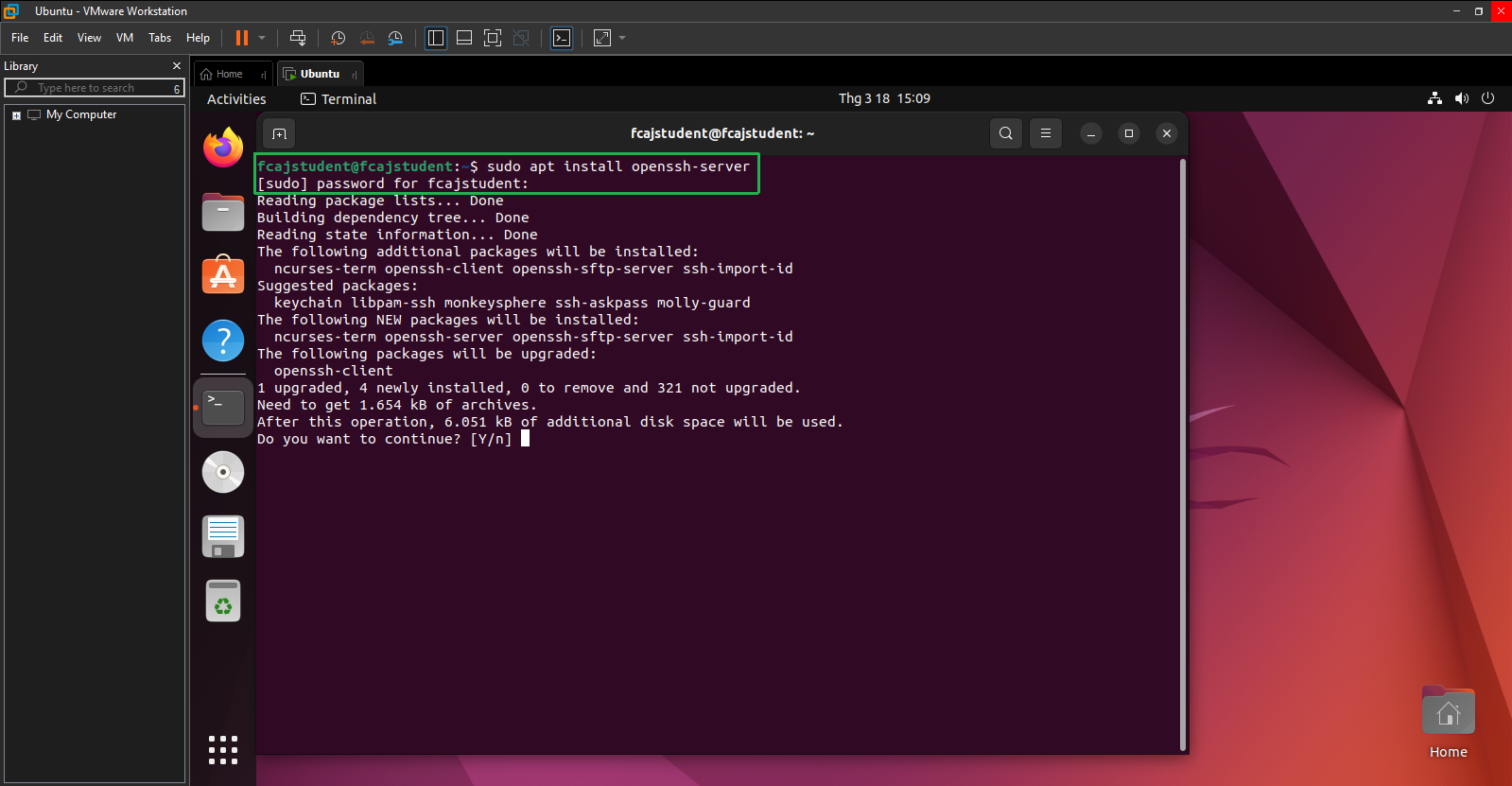Switch to the Ubuntu tab
This screenshot has width=1512, height=786.
click(x=320, y=74)
